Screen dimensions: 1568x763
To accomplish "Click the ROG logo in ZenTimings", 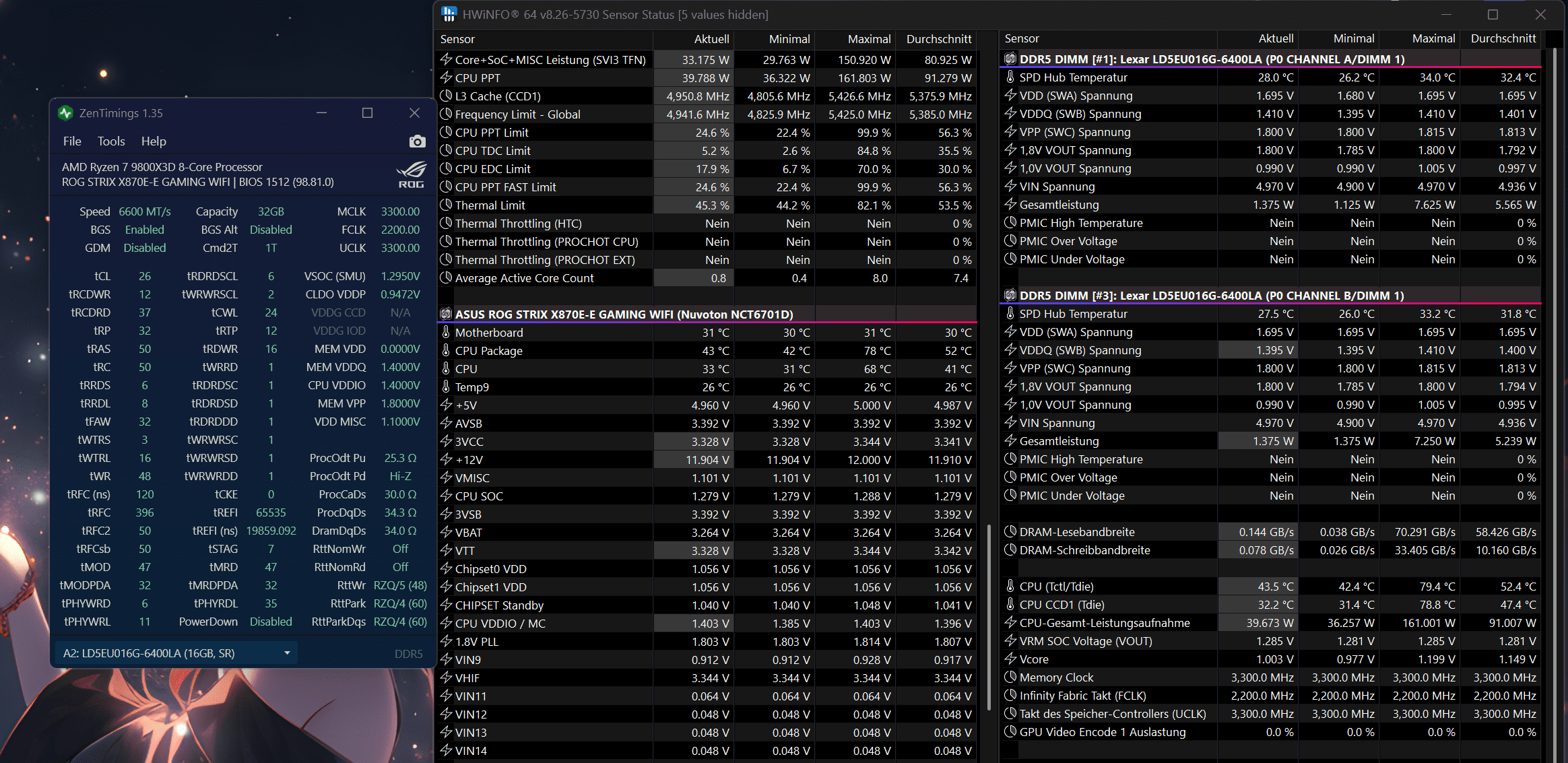I will click(x=411, y=174).
